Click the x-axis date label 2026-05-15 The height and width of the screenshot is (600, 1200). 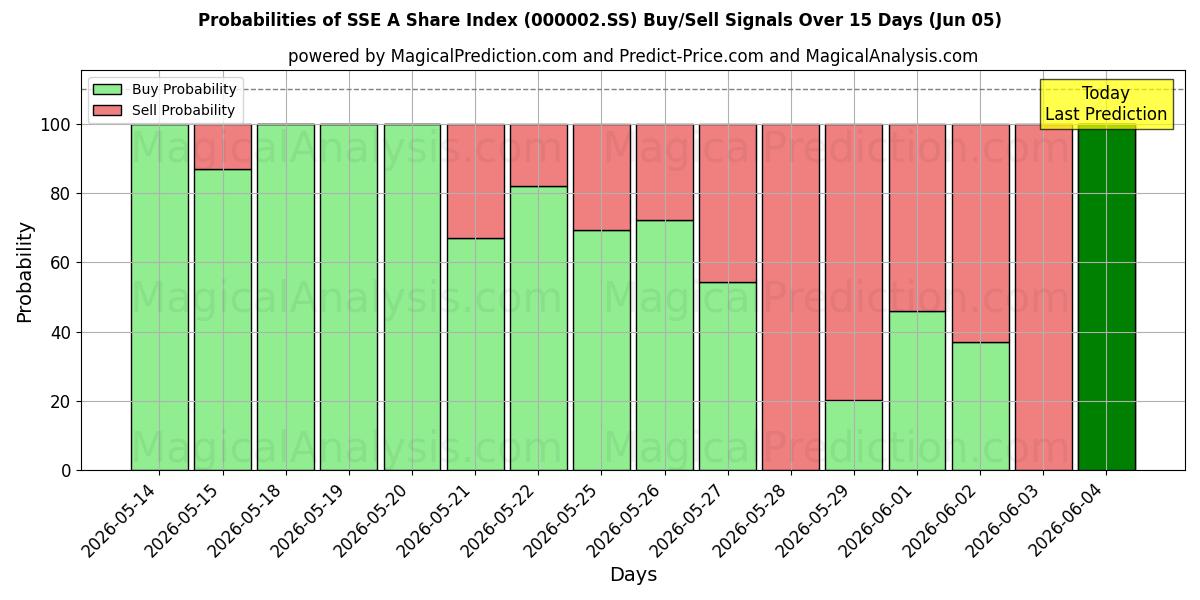click(x=184, y=518)
